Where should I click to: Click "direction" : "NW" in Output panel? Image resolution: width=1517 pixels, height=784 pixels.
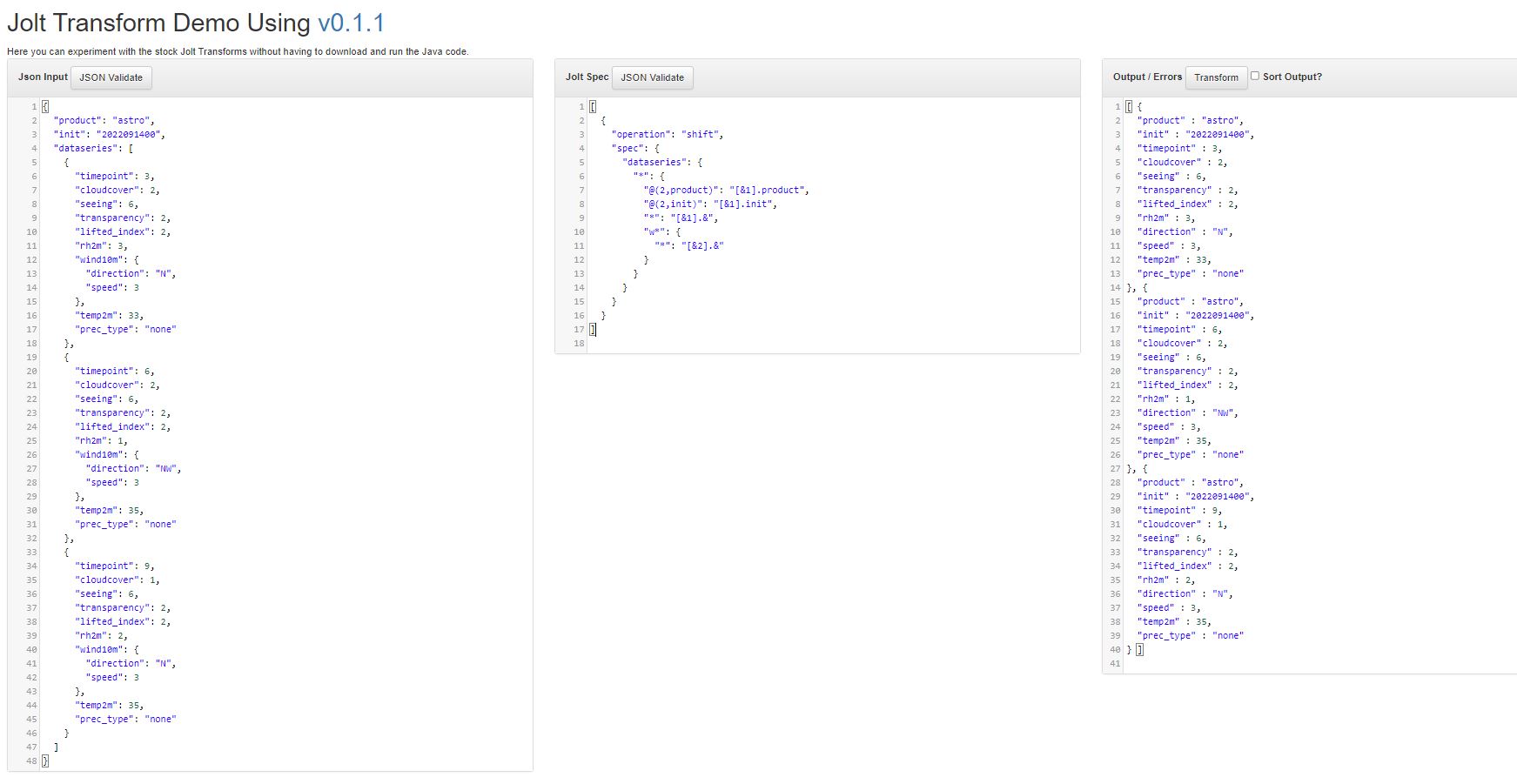click(1188, 412)
